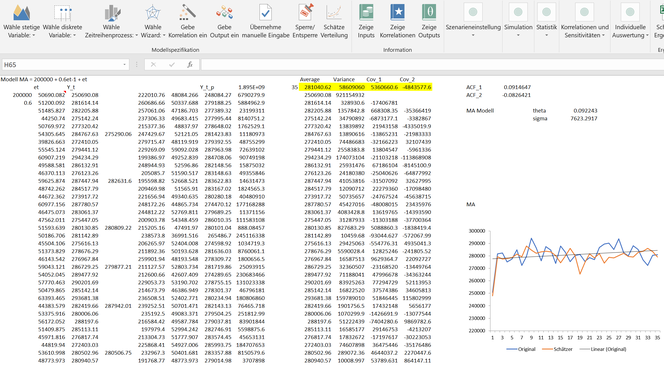Screen dimensions: 664x370
Task: Click the Wähle diskrete Variable icon
Action: click(x=63, y=13)
